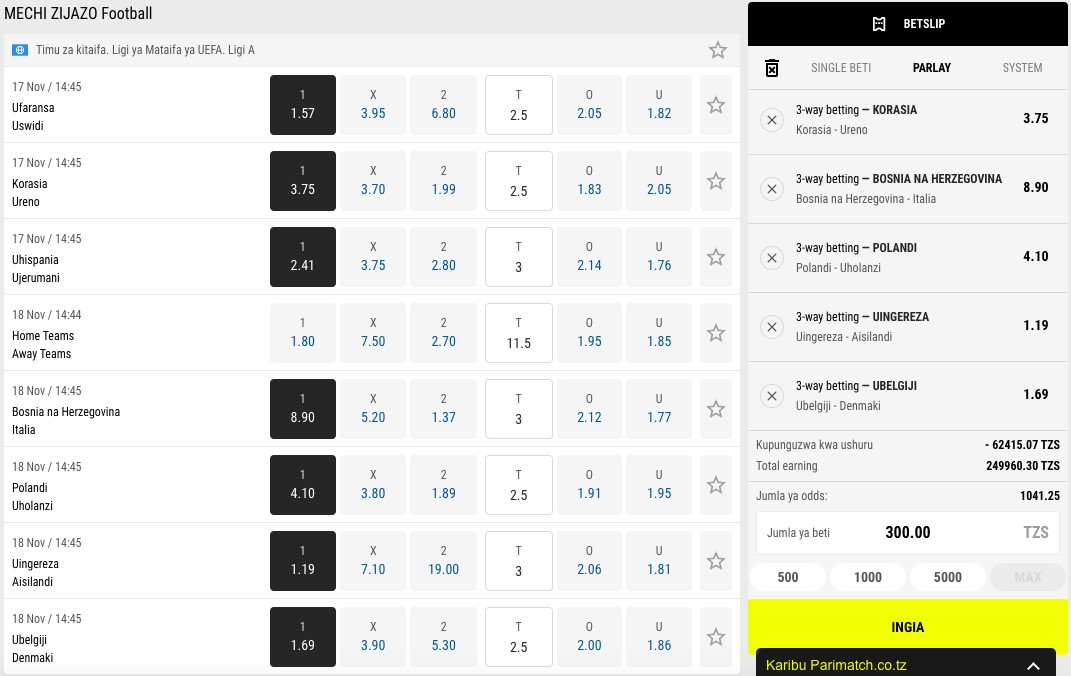1071x676 pixels.
Task: Star the Bosnia na Herzegovina vs Italia match
Action: [x=715, y=409]
